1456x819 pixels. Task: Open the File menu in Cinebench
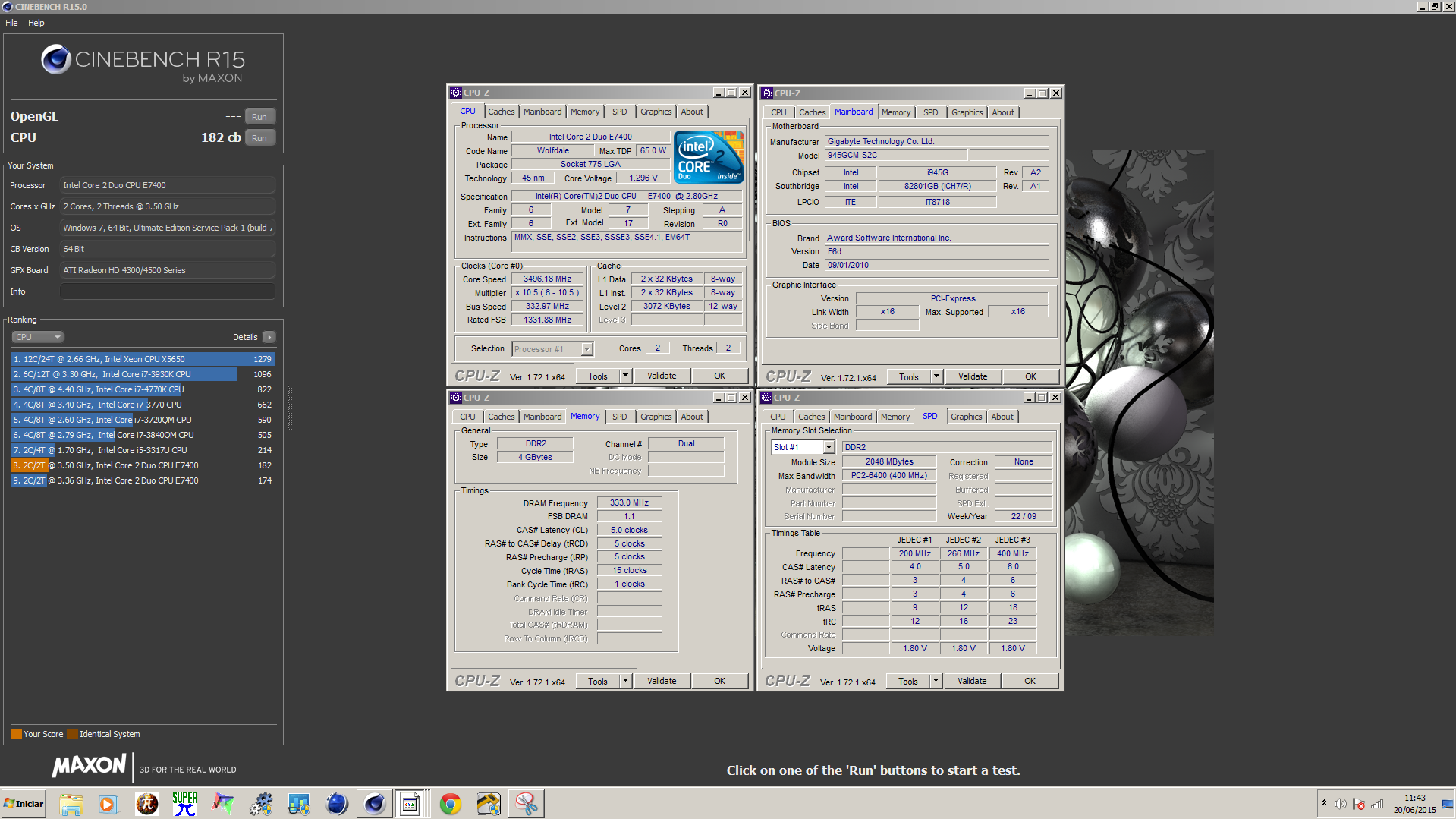[x=11, y=23]
